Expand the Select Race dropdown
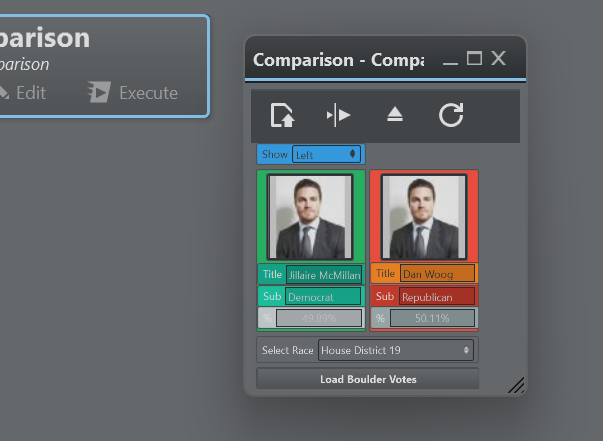The height and width of the screenshot is (441, 603). click(395, 350)
